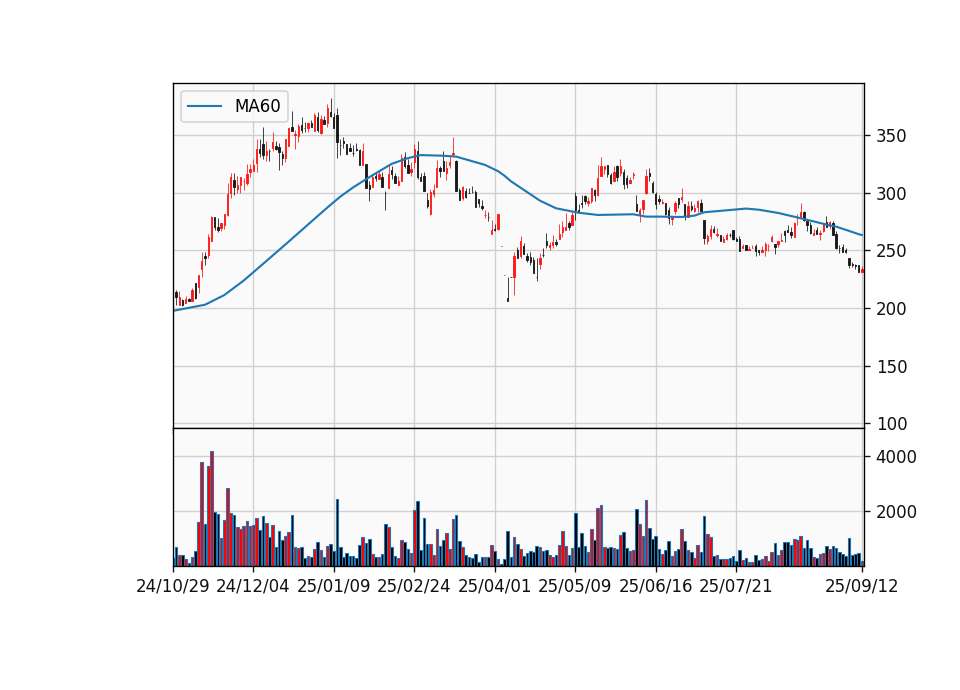Click the 25/05/09 date label

tap(575, 586)
